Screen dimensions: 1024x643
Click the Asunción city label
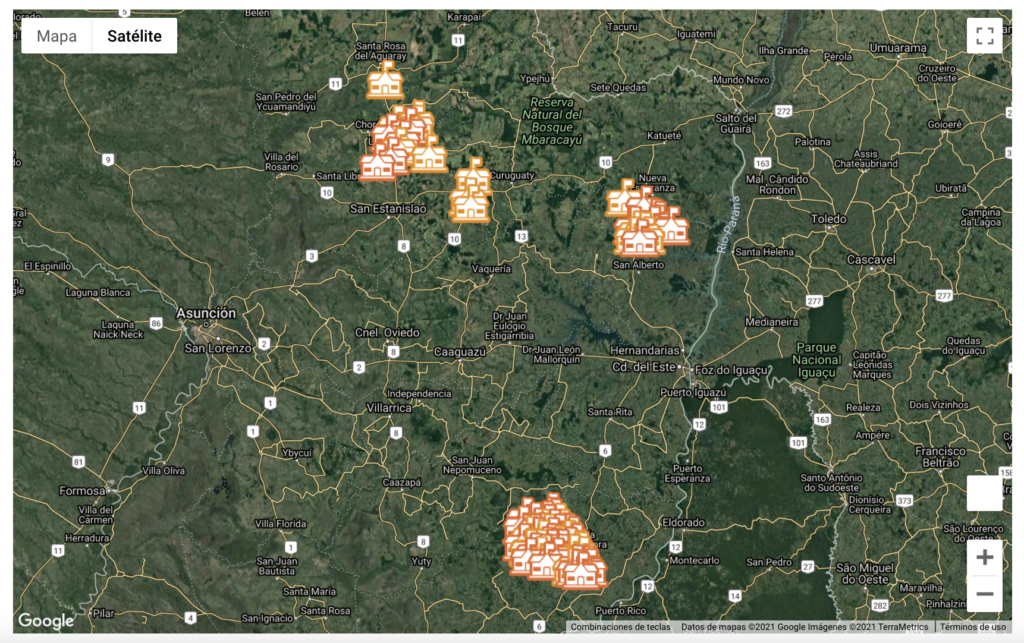coord(206,313)
